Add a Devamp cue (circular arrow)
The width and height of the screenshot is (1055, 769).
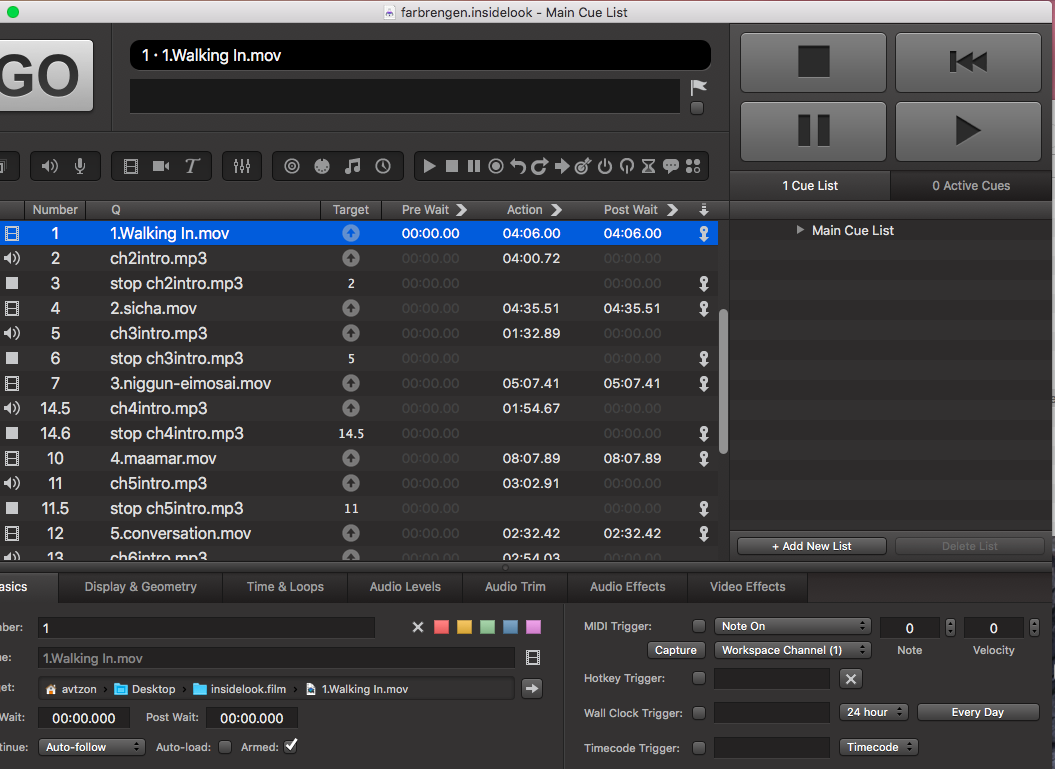(539, 166)
